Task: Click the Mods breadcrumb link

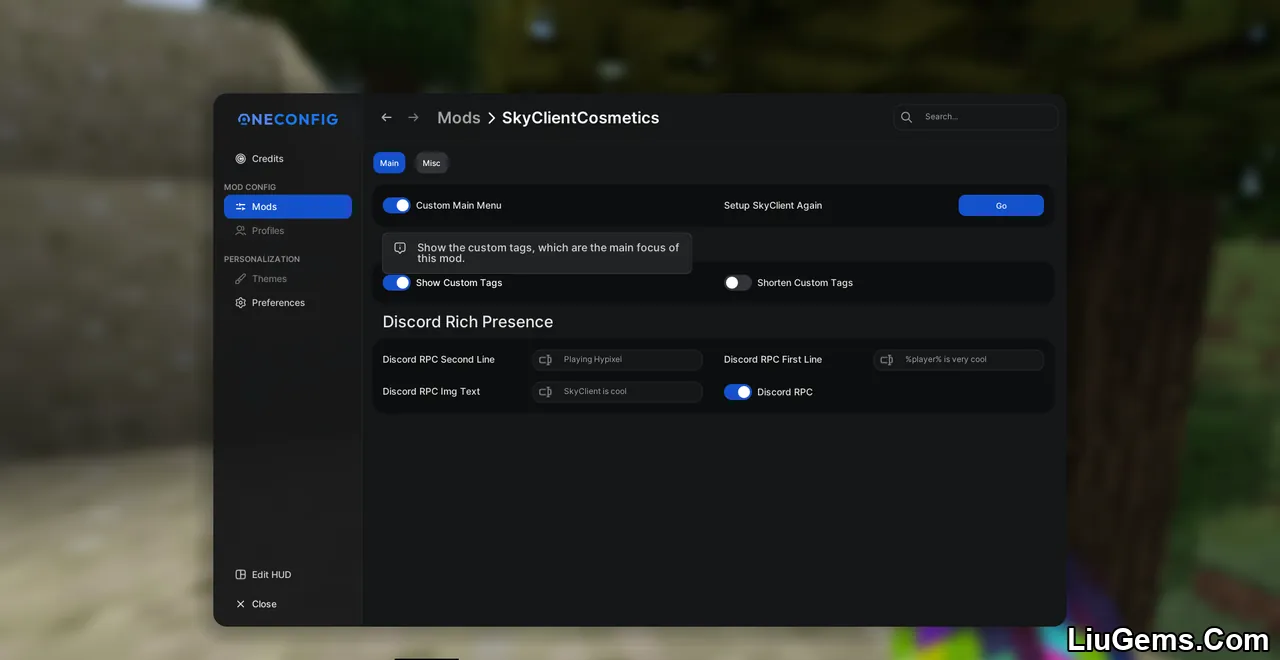Action: point(459,118)
